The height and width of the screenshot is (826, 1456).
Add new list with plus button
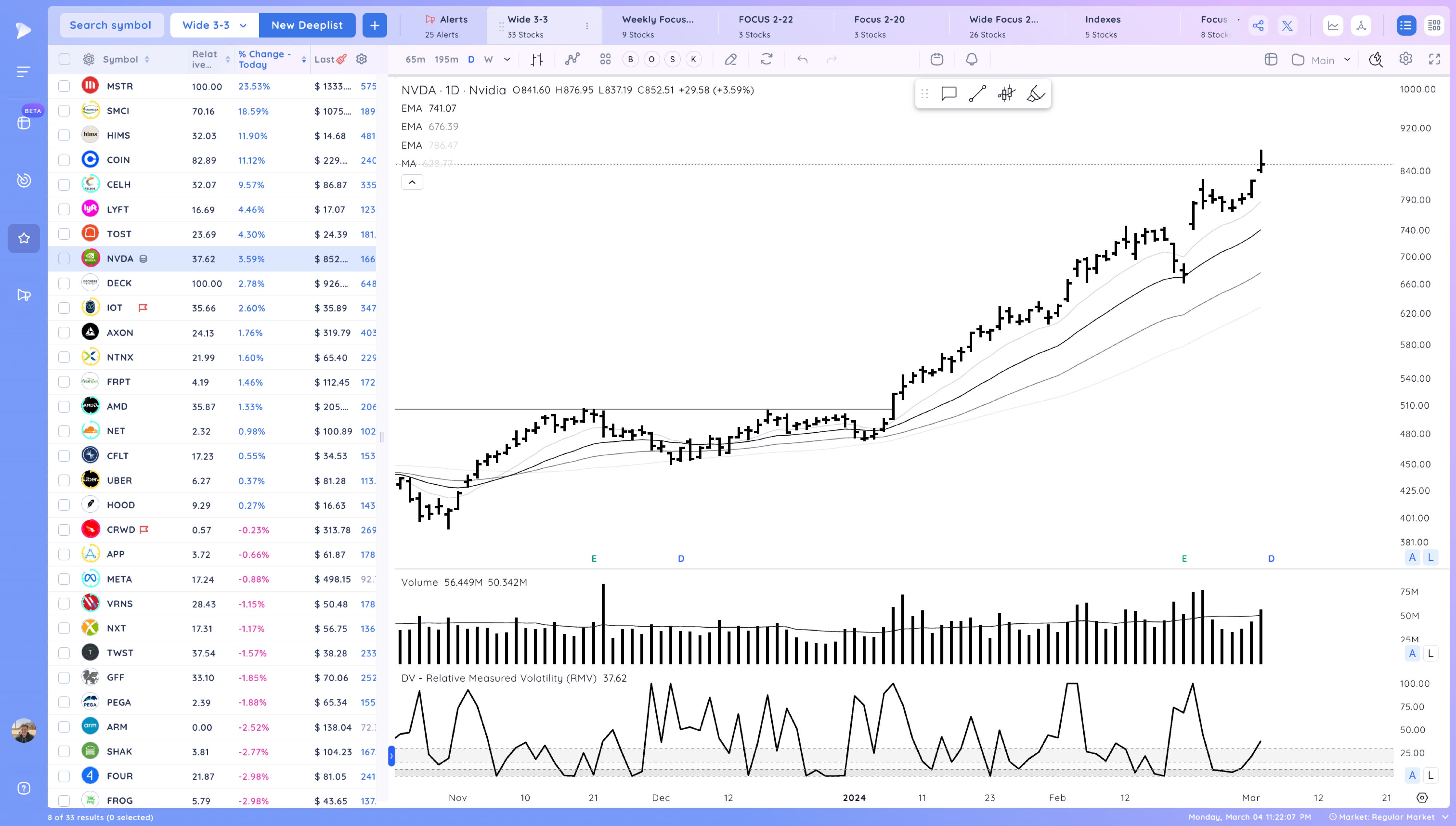coord(375,25)
